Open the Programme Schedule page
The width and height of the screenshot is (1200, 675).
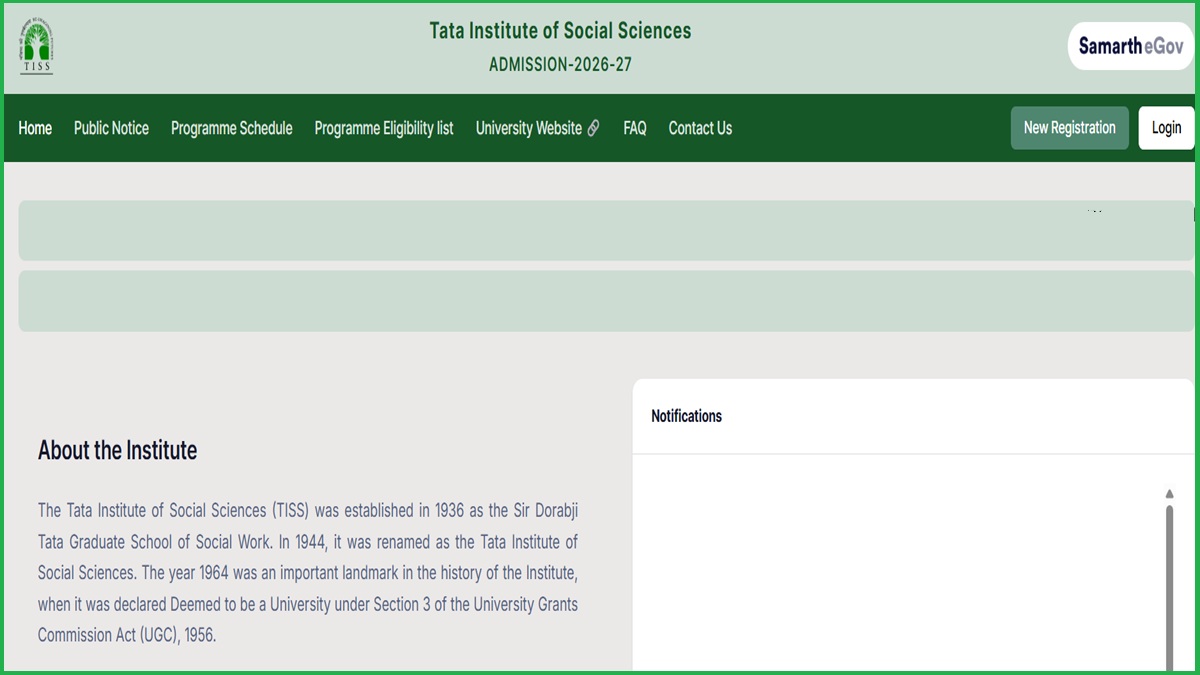[231, 128]
